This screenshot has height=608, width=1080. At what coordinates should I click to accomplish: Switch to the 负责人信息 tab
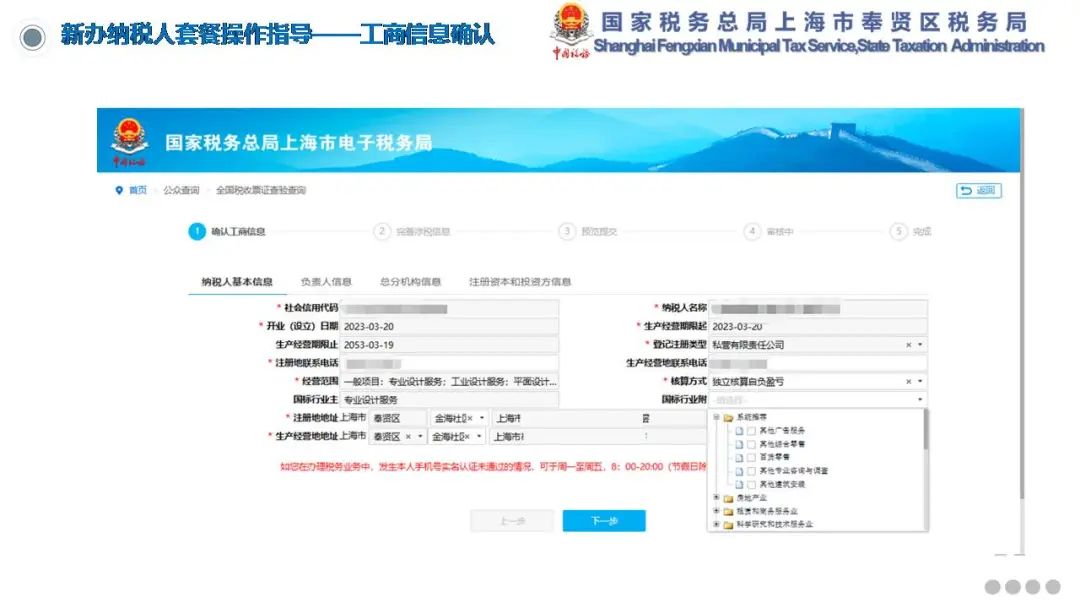click(326, 282)
